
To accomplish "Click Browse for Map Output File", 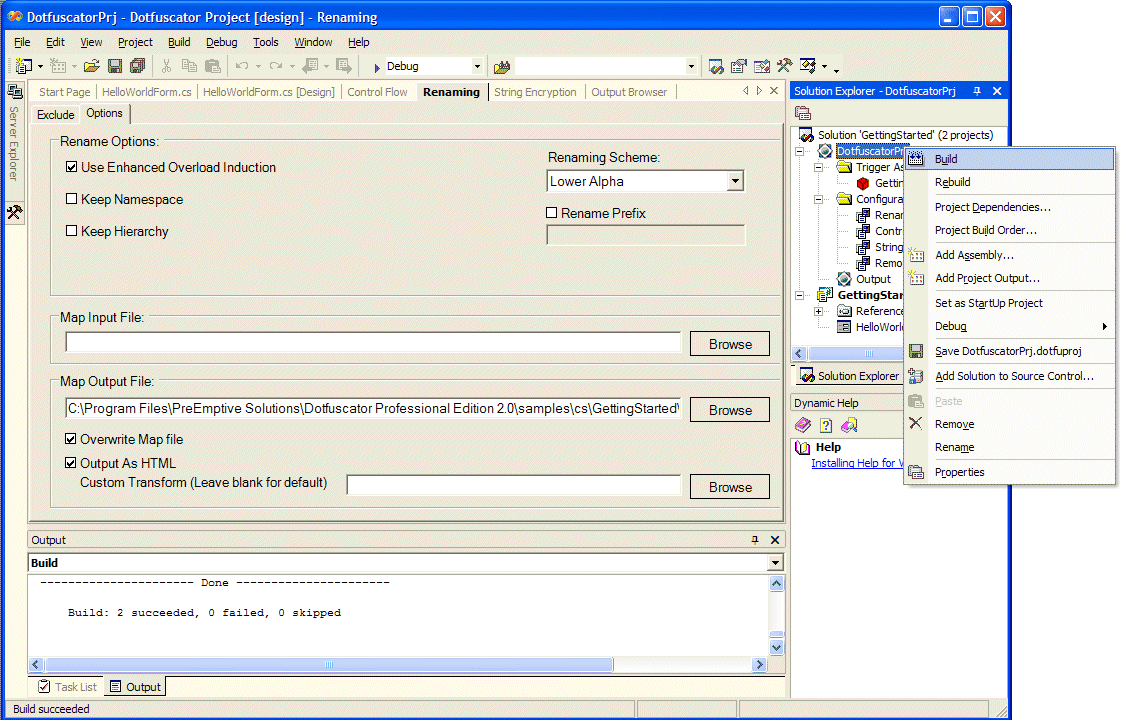I will coord(730,410).
